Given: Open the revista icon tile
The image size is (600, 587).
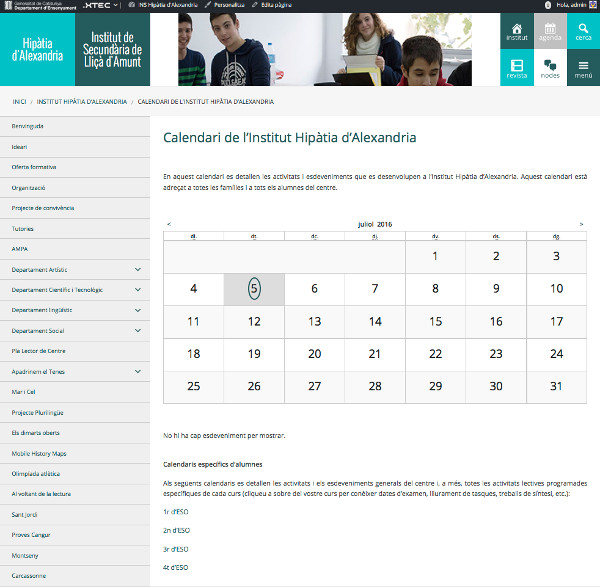Looking at the screenshot, I should point(516,68).
